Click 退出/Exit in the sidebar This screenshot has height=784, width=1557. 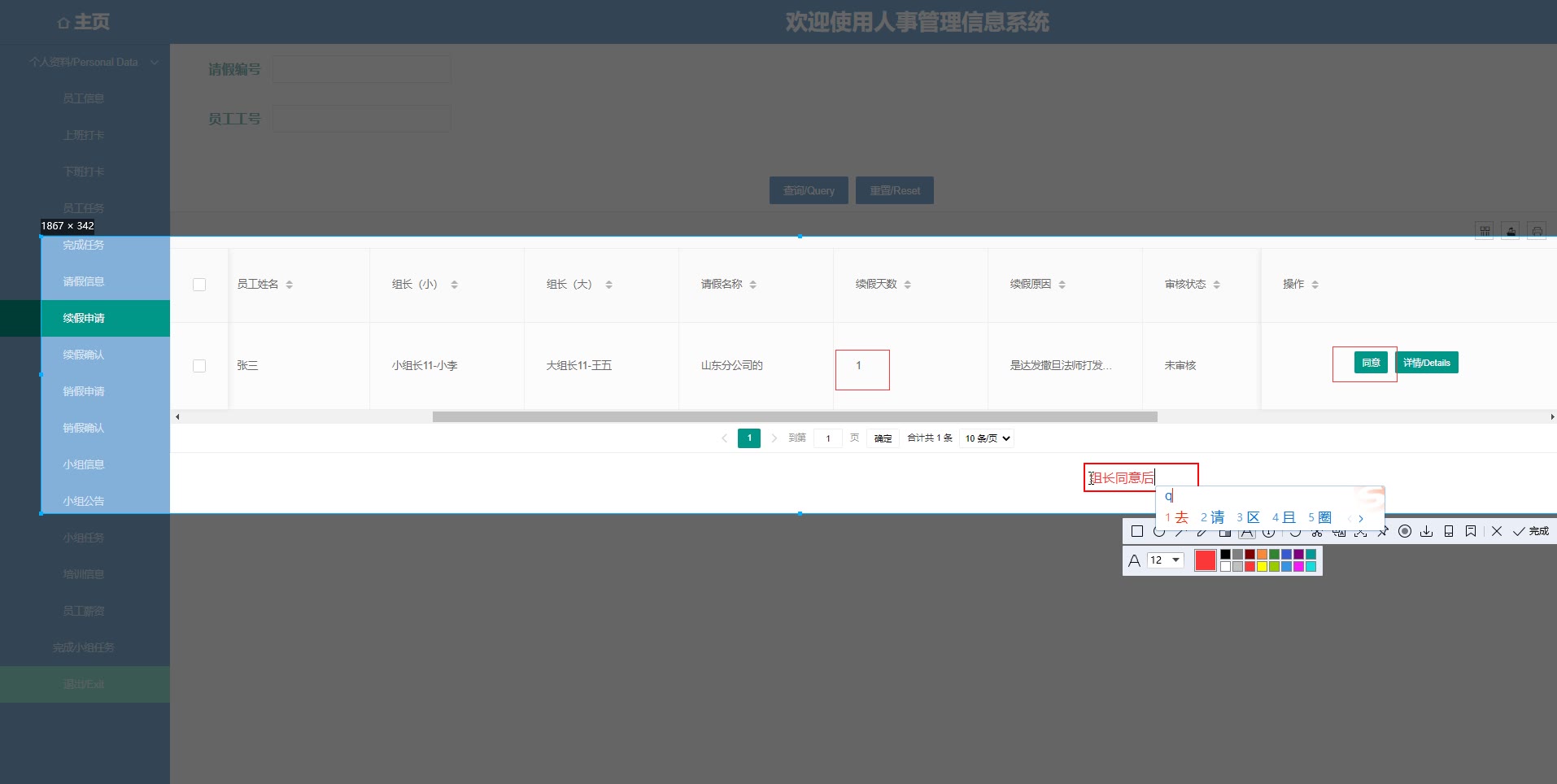point(84,684)
